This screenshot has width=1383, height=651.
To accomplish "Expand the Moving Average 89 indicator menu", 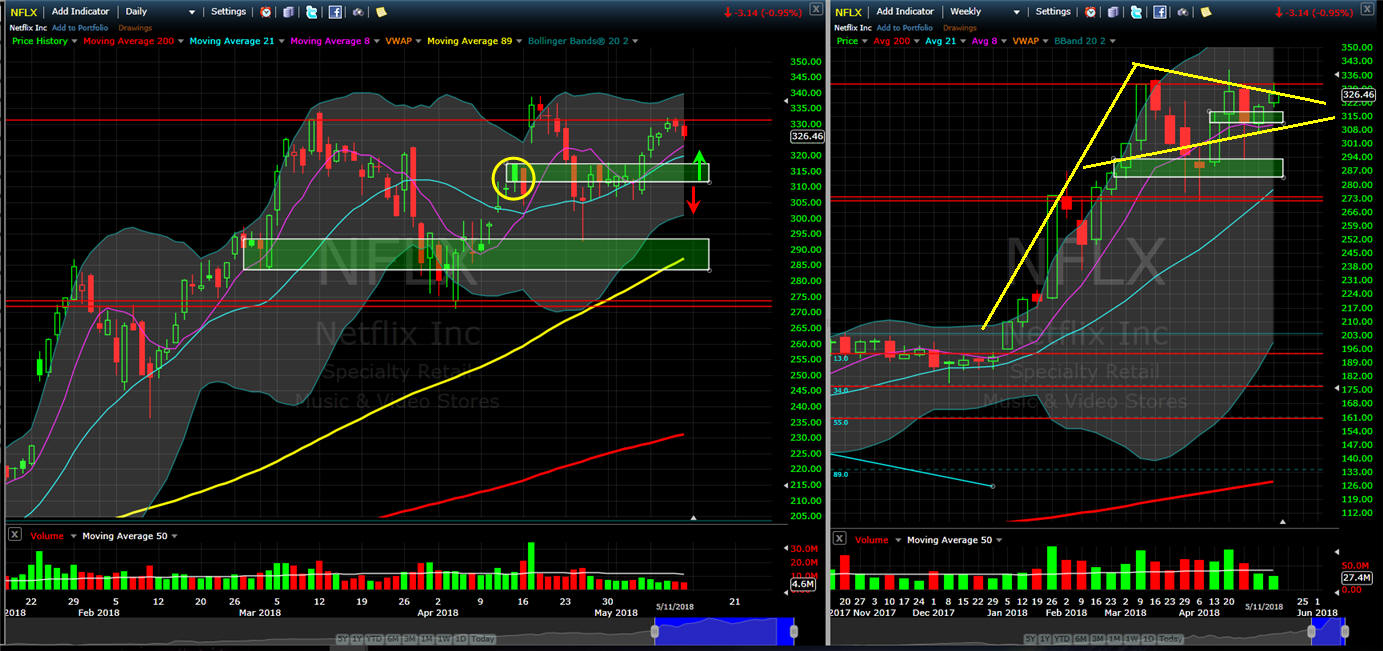I will (x=519, y=41).
